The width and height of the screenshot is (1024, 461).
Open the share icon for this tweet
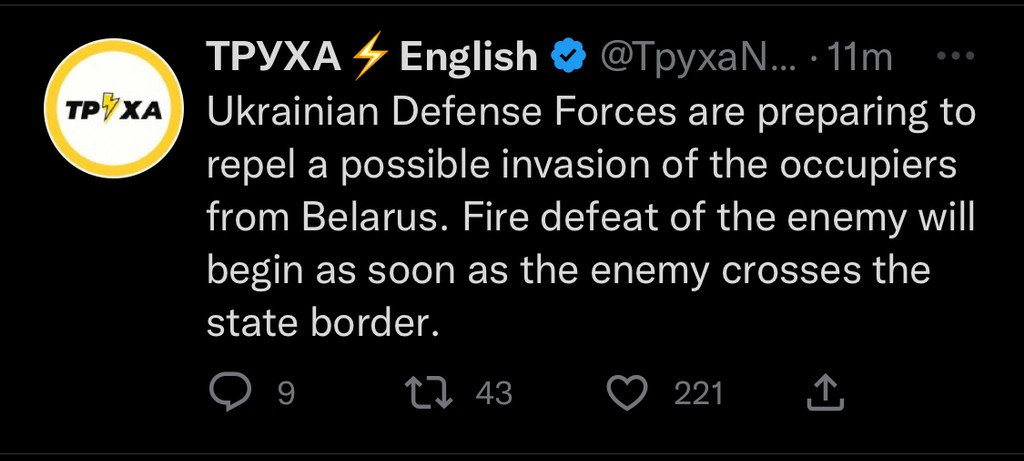[x=826, y=393]
